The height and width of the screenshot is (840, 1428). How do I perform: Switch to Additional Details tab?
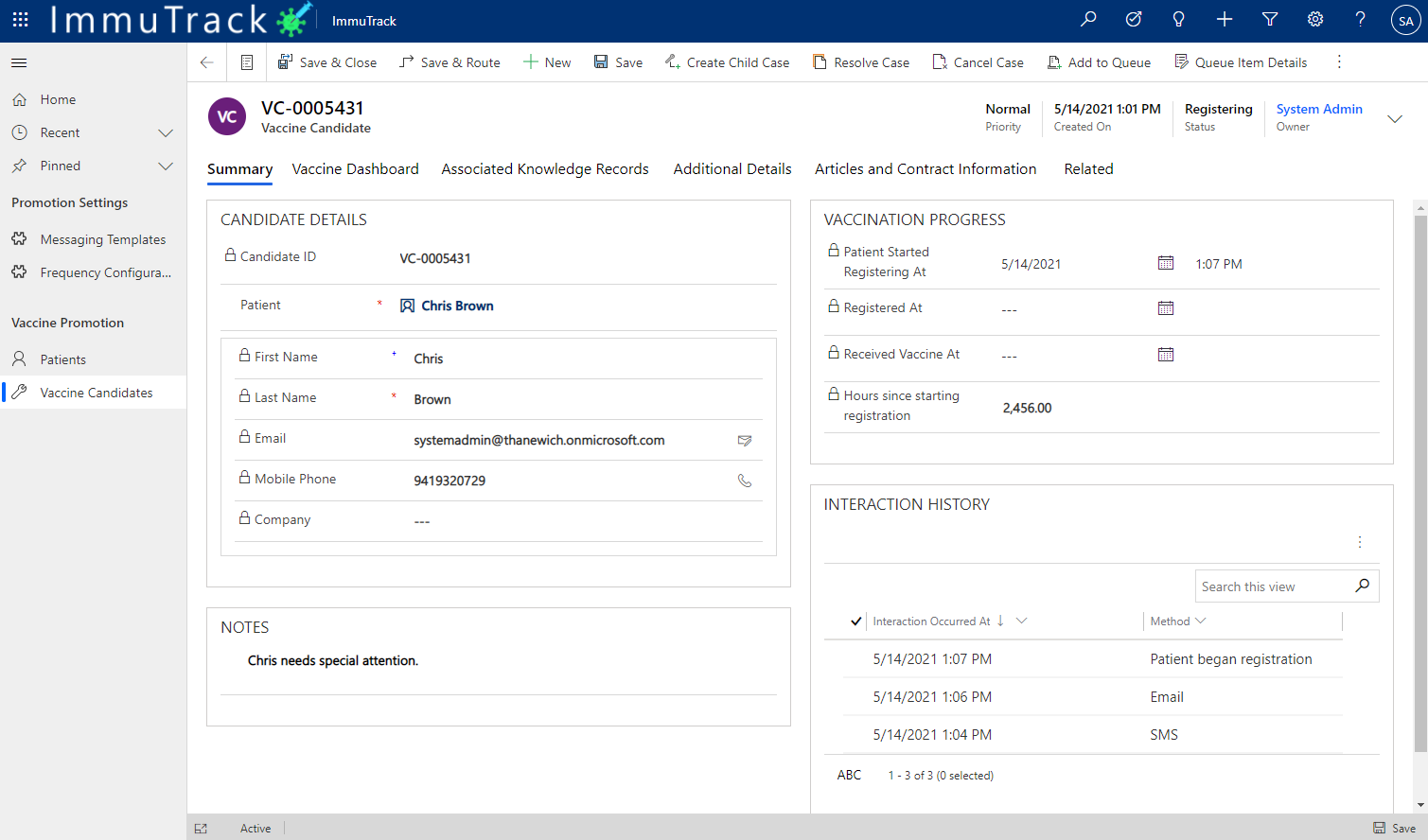pyautogui.click(x=732, y=169)
